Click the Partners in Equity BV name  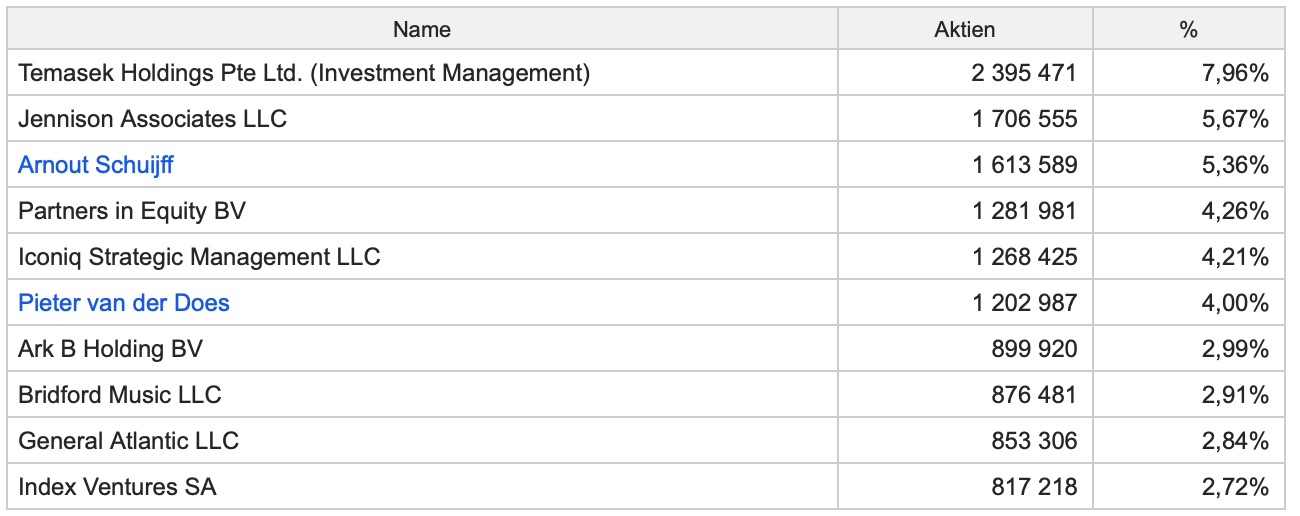(132, 211)
